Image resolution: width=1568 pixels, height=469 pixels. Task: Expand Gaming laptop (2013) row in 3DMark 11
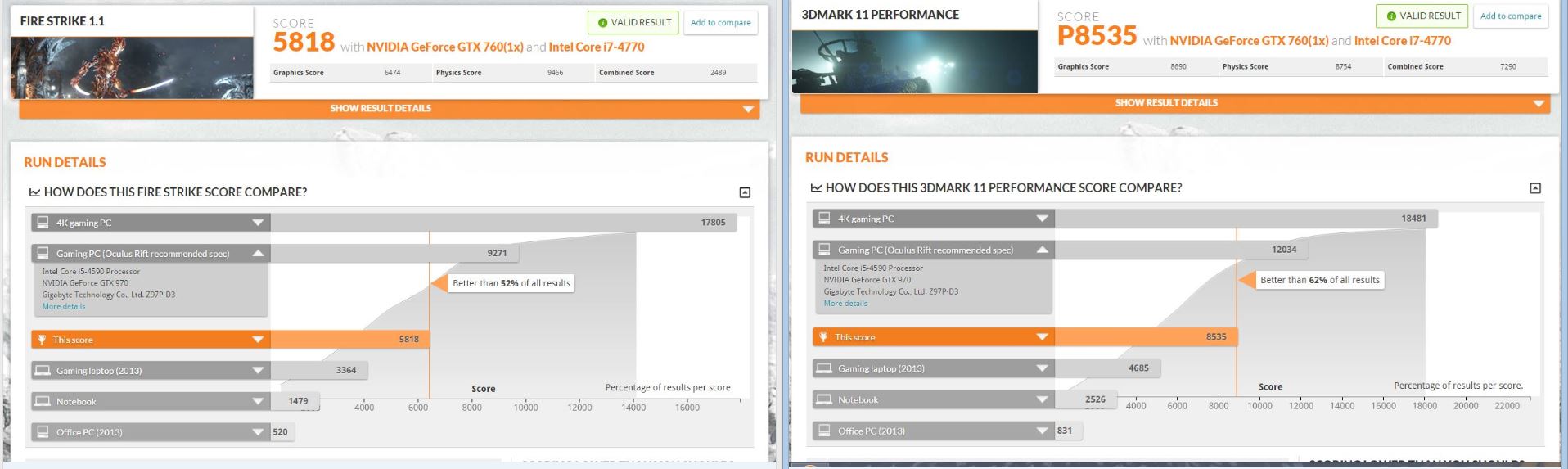[1042, 368]
